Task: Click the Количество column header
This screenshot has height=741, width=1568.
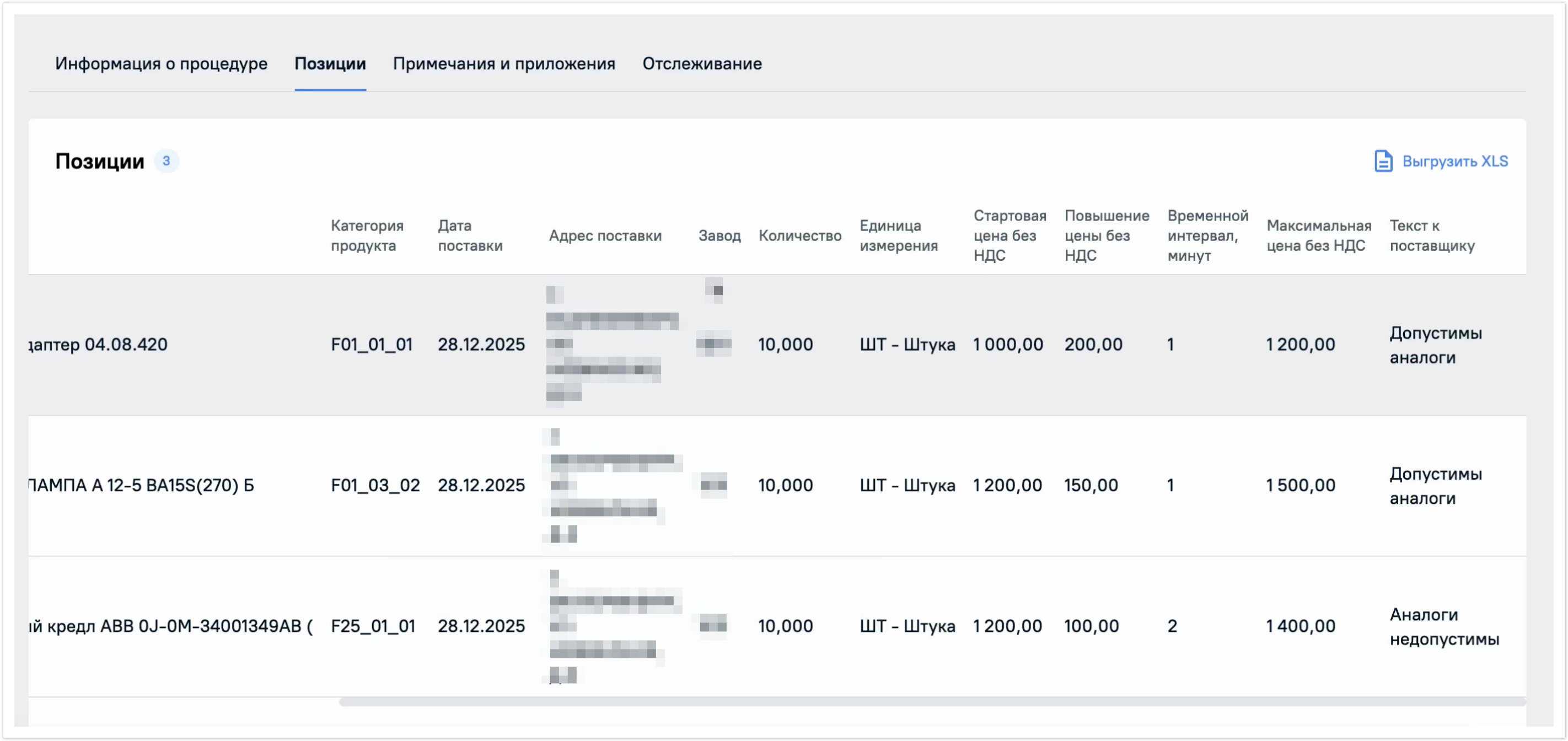Action: (x=799, y=235)
